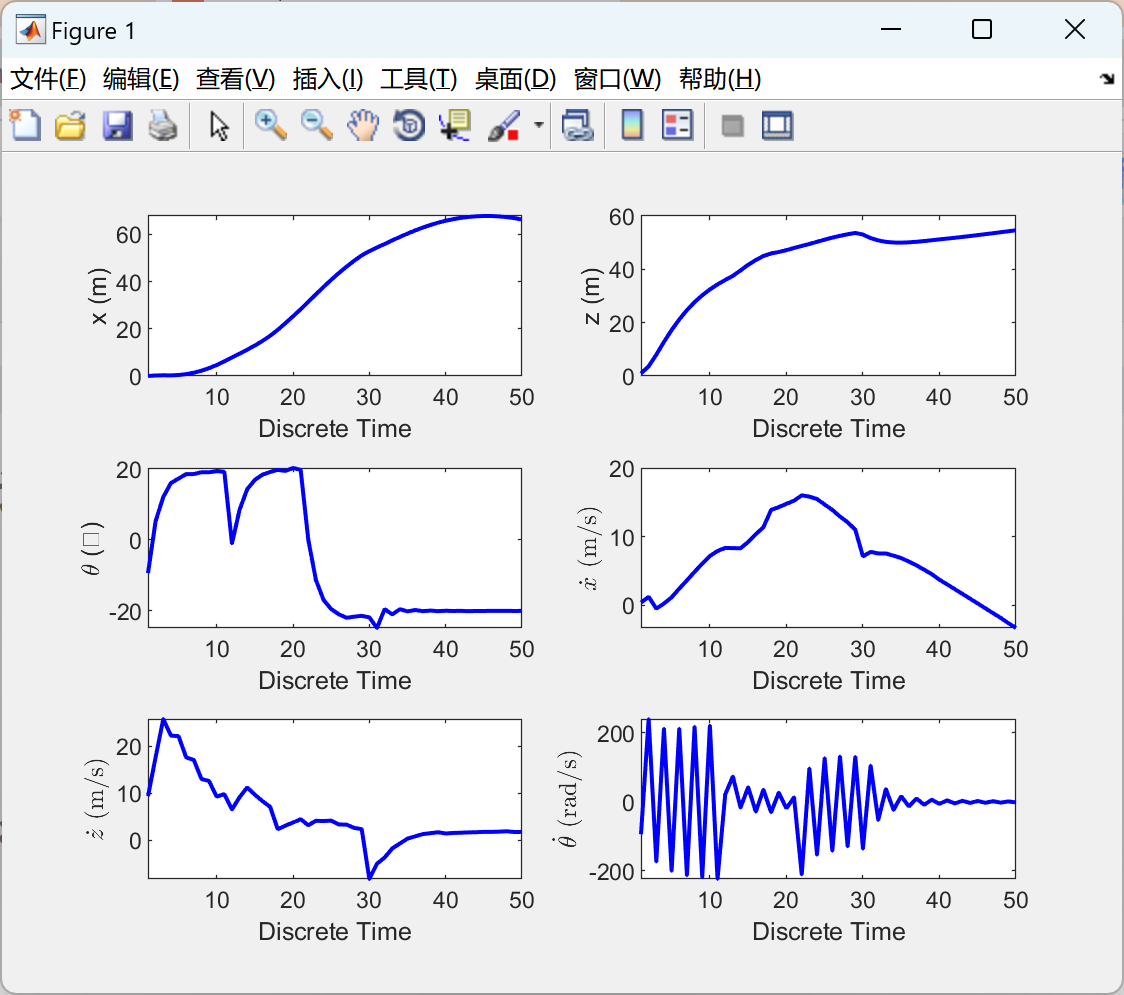Click the 'x (m)' axis label

click(x=98, y=295)
